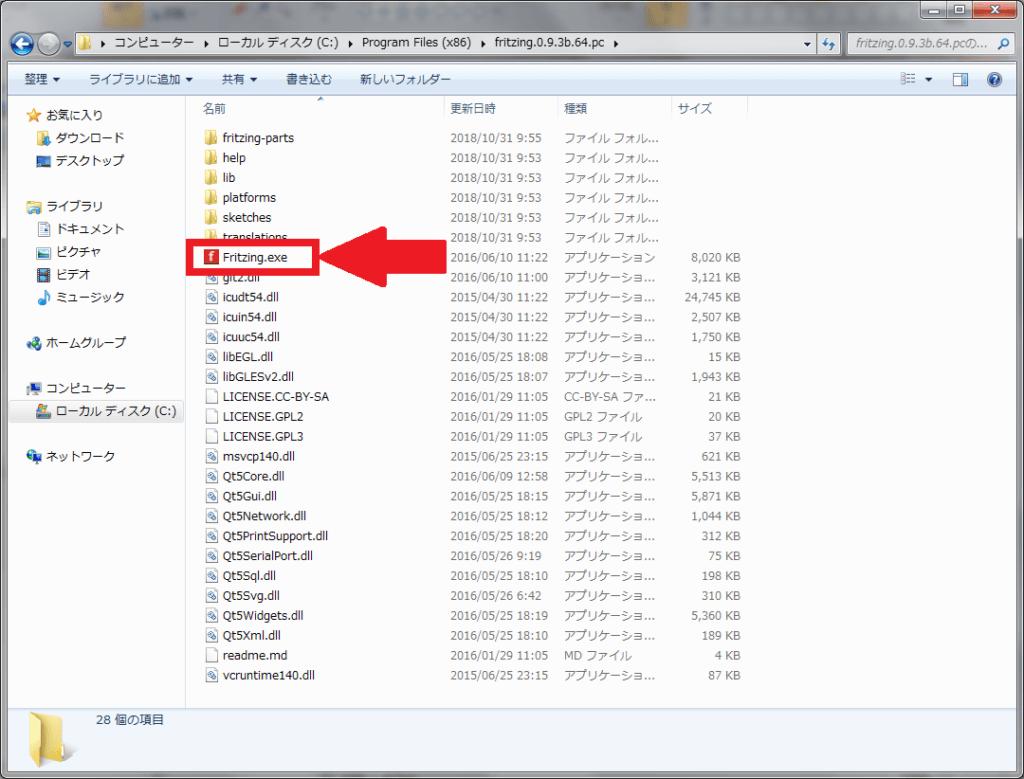
Task: Open the address bar history dropdown arrow
Action: click(x=807, y=44)
